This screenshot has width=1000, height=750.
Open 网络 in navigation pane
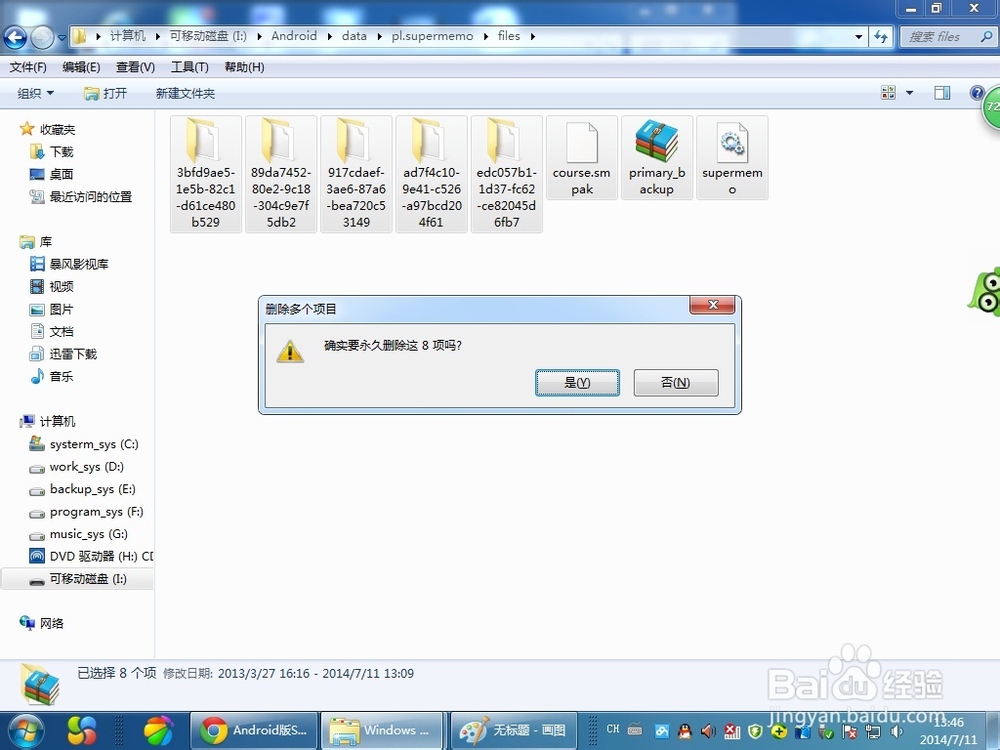51,623
